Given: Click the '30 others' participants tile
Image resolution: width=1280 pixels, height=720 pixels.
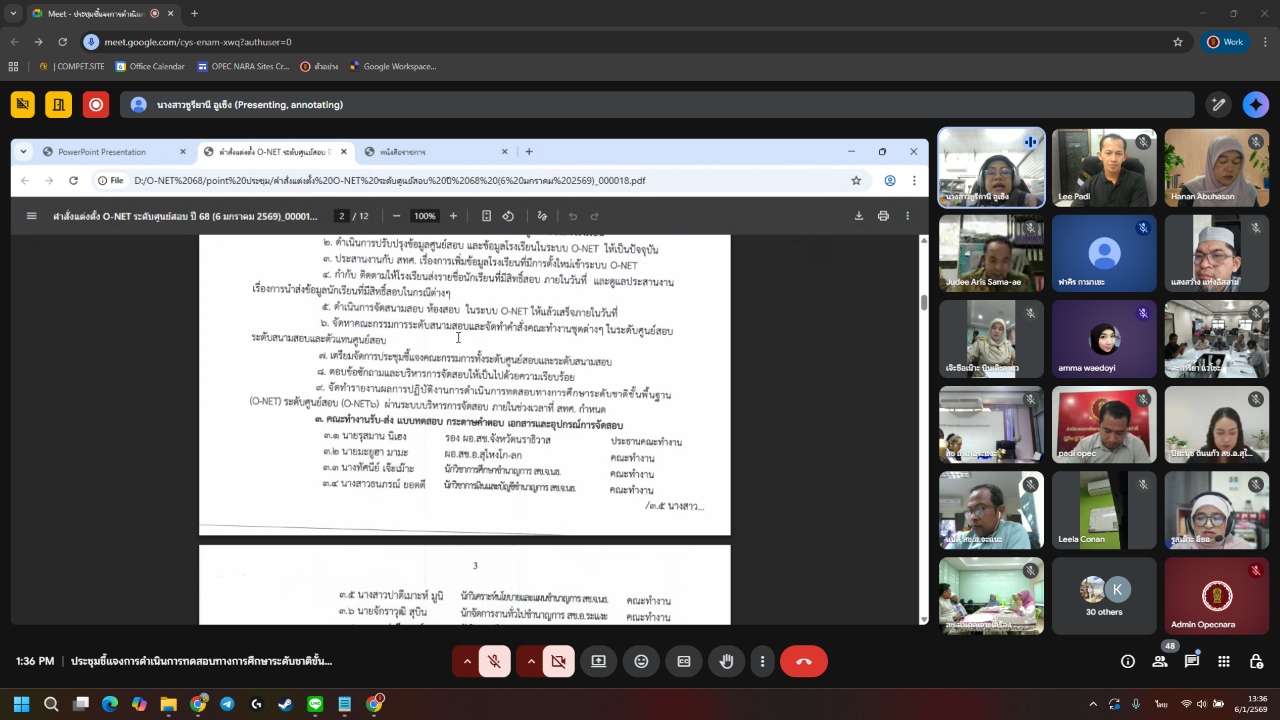Looking at the screenshot, I should (x=1104, y=596).
